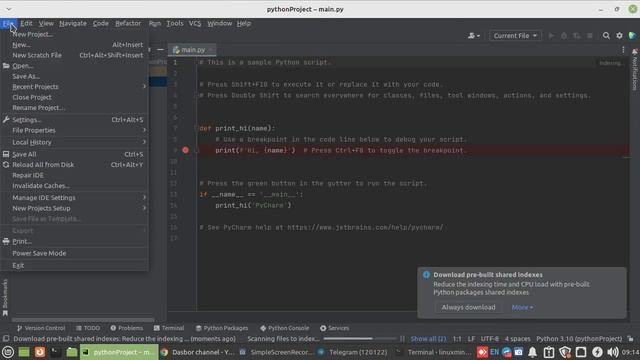Open the editor tabs three-dots menu
This screenshot has height=360, width=640.
coord(623,50)
